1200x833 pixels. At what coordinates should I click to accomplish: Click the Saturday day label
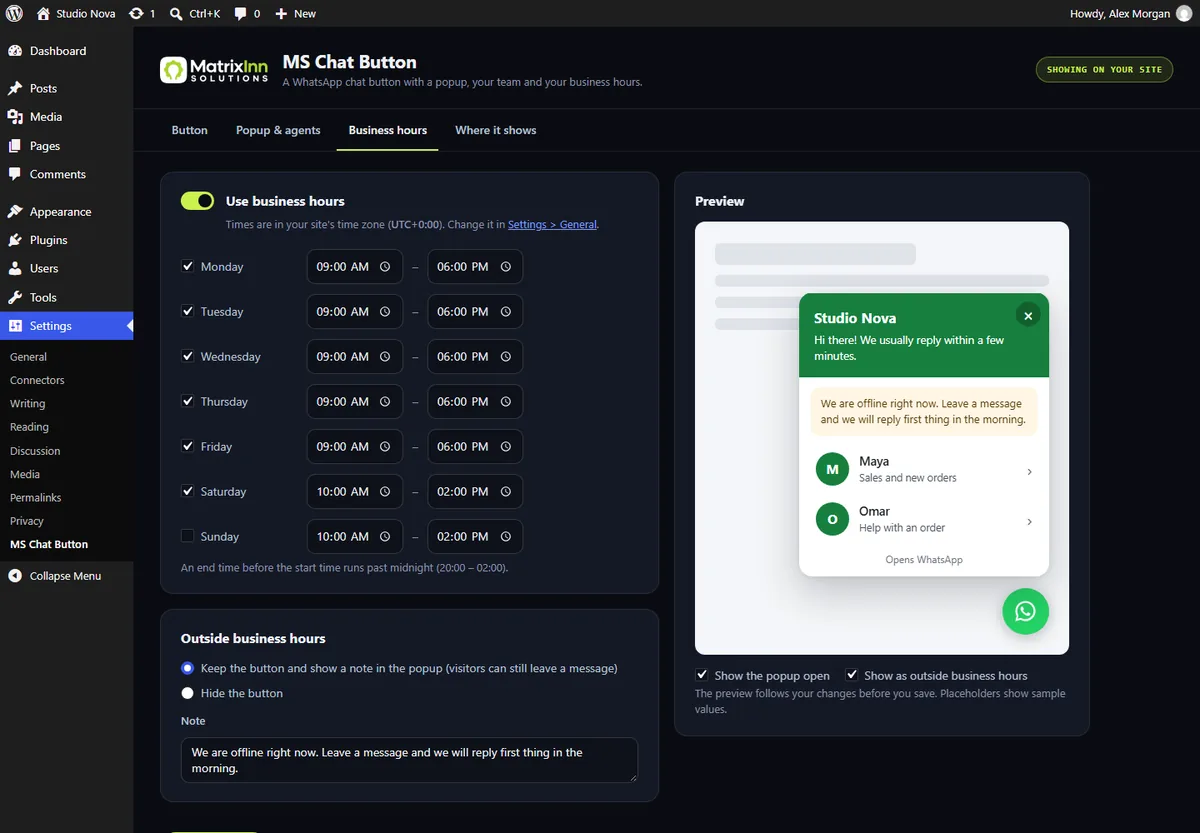[x=223, y=492]
